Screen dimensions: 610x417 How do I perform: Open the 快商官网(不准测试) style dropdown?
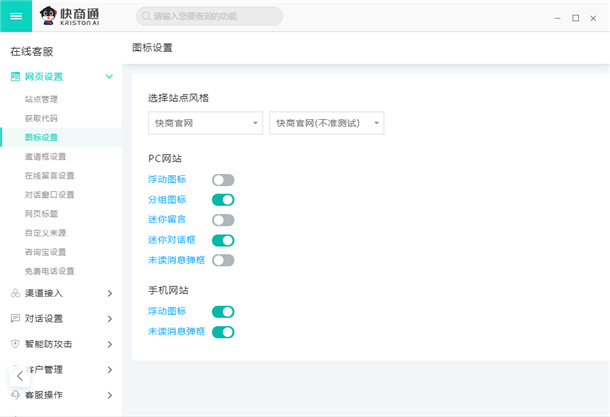click(x=327, y=122)
